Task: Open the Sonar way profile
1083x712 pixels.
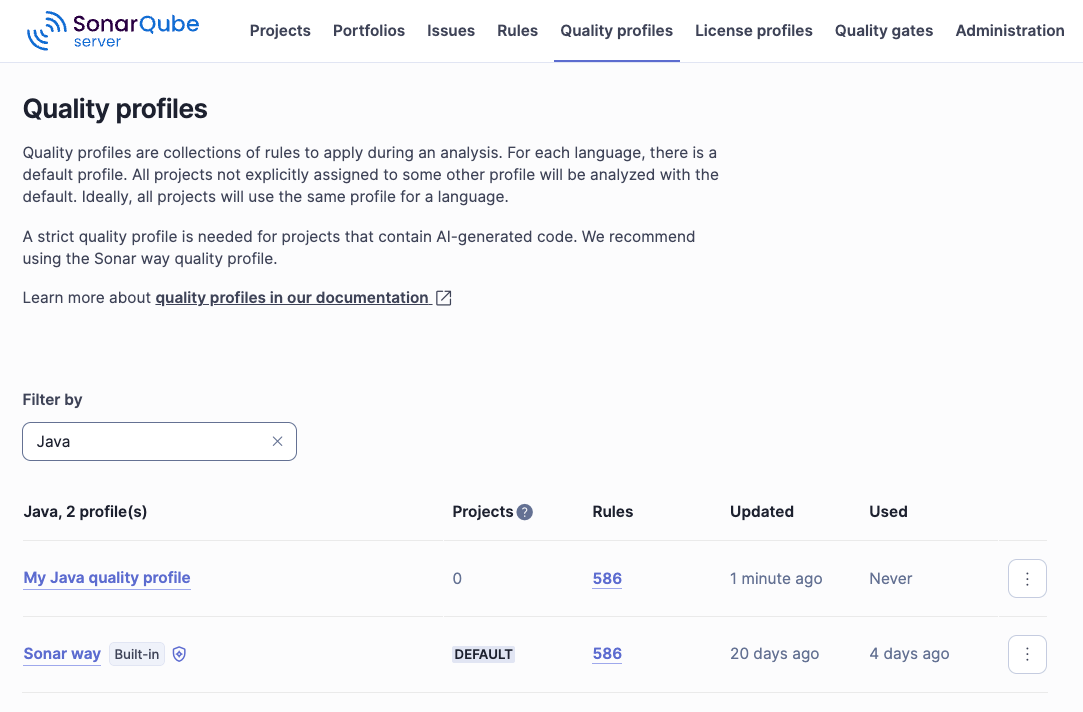Action: point(62,653)
